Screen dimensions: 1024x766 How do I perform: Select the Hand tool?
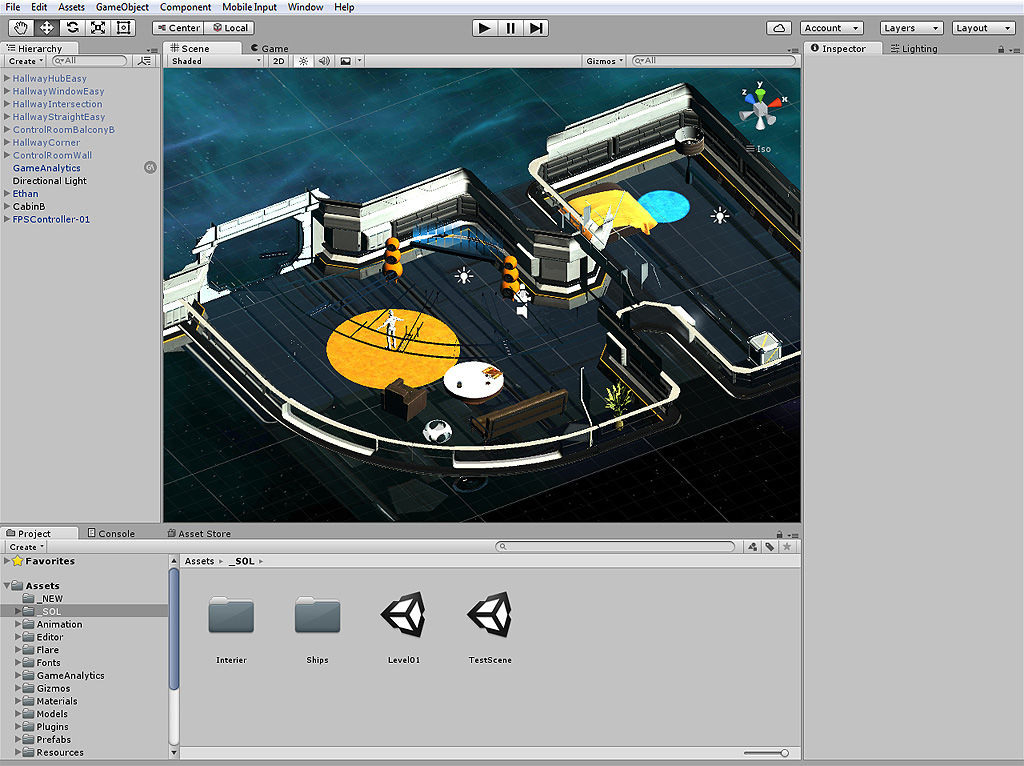coord(21,27)
